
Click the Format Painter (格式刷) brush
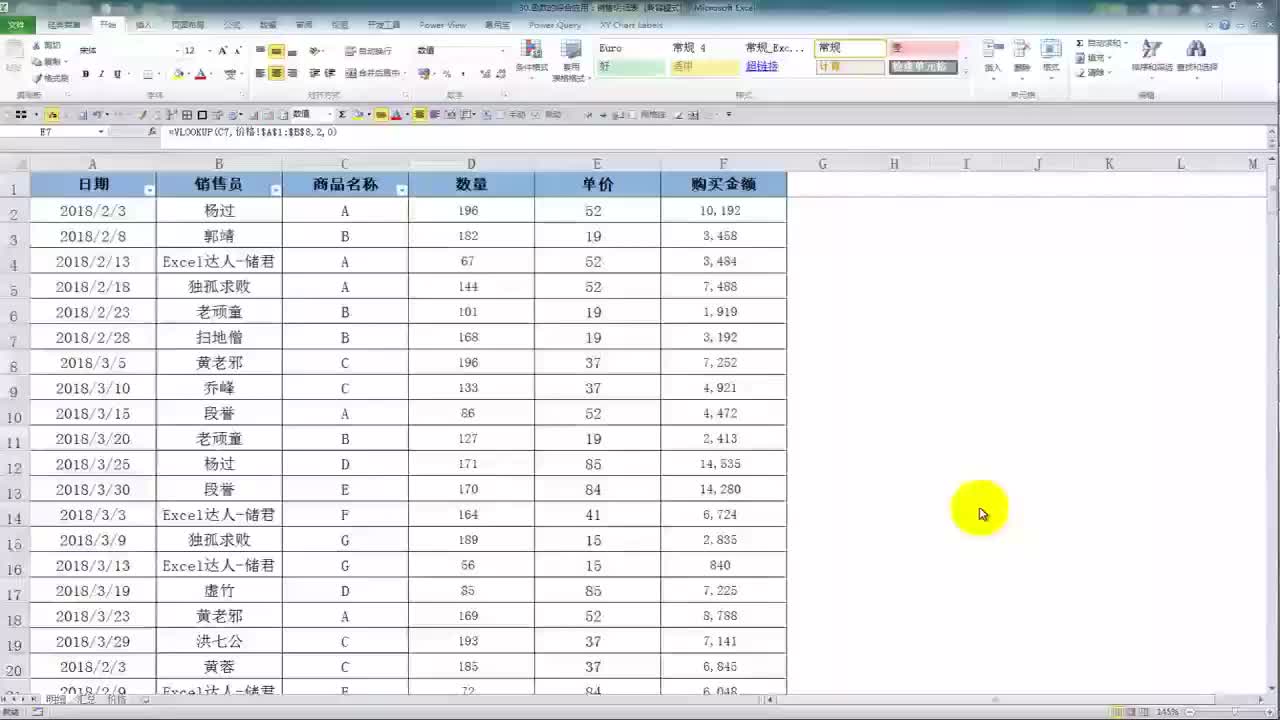50,78
